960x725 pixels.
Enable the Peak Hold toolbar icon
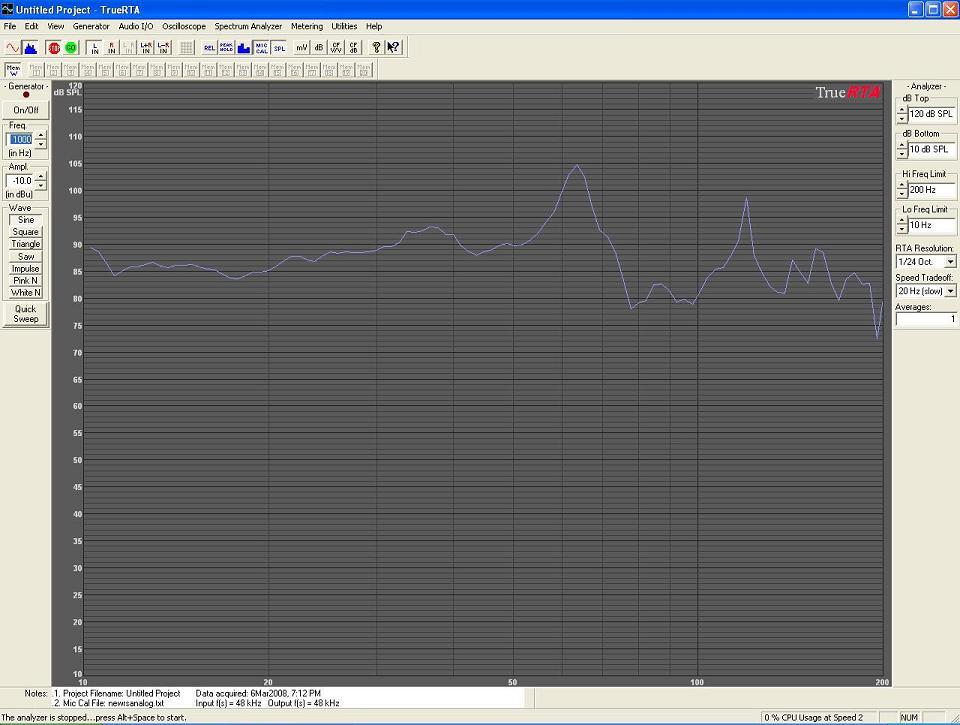tap(226, 47)
